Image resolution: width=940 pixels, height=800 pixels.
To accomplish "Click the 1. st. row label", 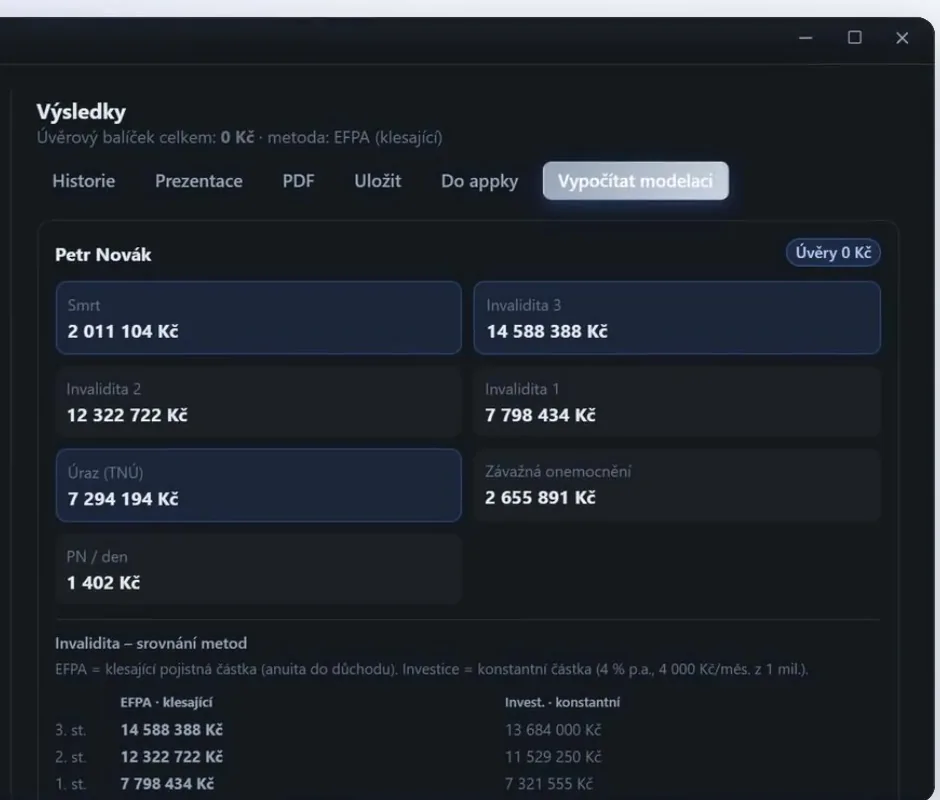I will [x=71, y=784].
